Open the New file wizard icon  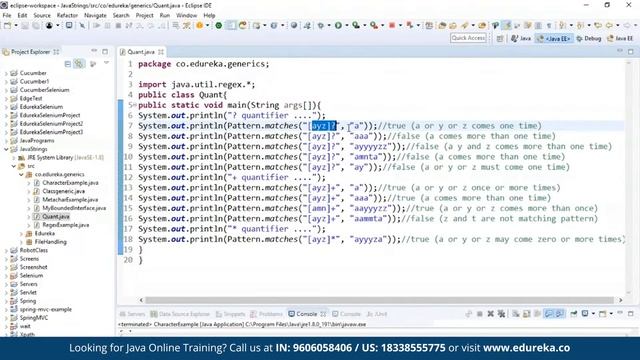point(7,25)
